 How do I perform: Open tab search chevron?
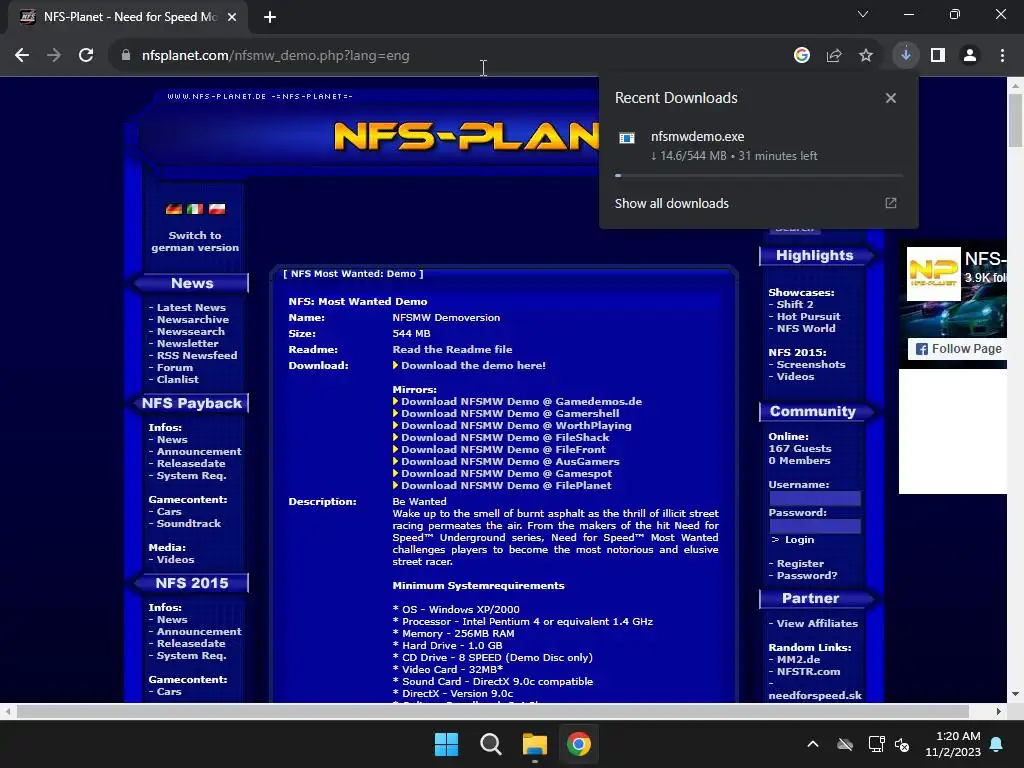(863, 14)
